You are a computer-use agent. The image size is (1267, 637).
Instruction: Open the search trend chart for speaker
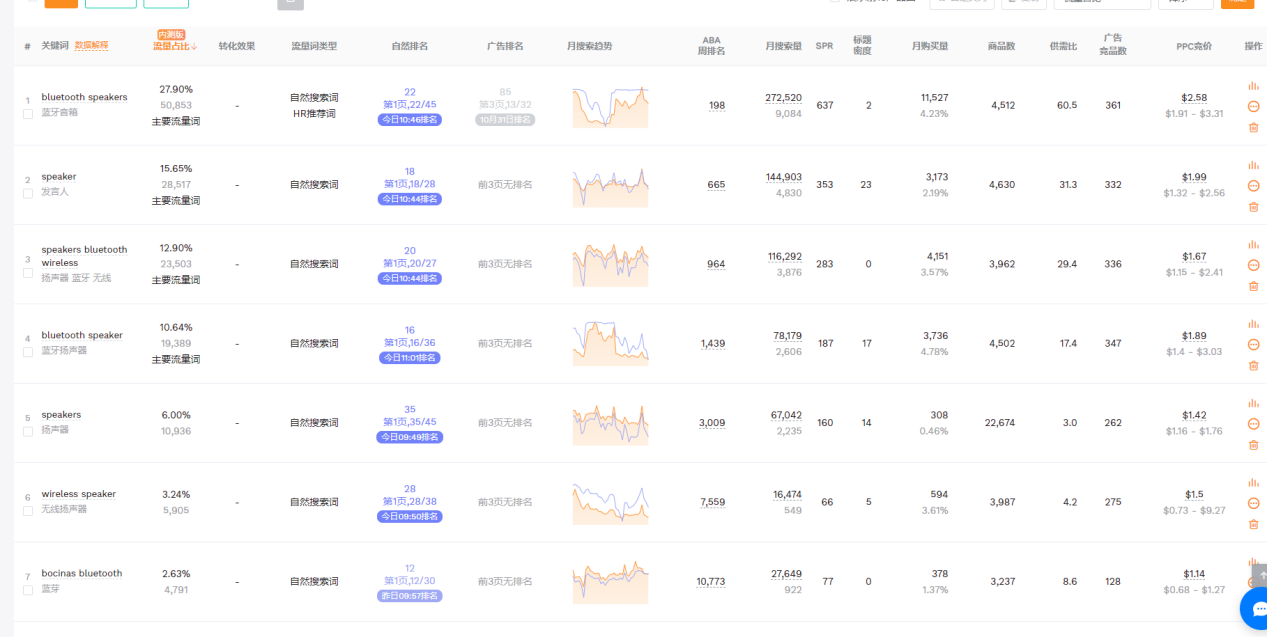pos(610,186)
